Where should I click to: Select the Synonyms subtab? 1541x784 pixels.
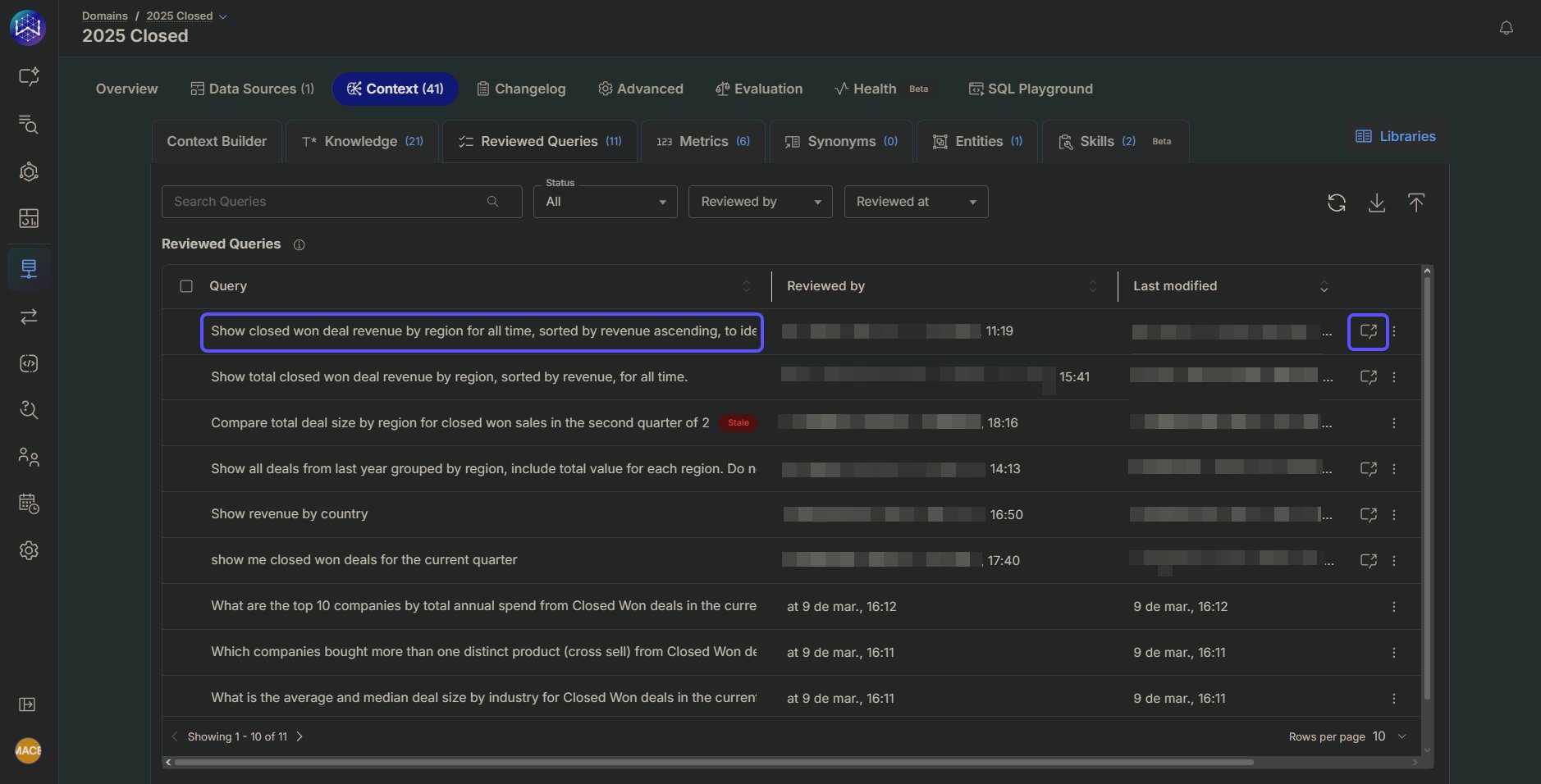pyautogui.click(x=841, y=141)
